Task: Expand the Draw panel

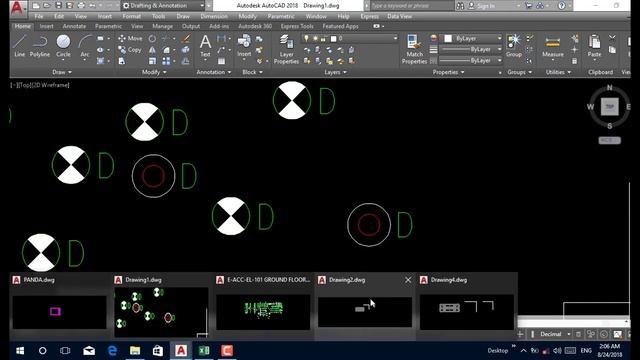Action: click(62, 72)
